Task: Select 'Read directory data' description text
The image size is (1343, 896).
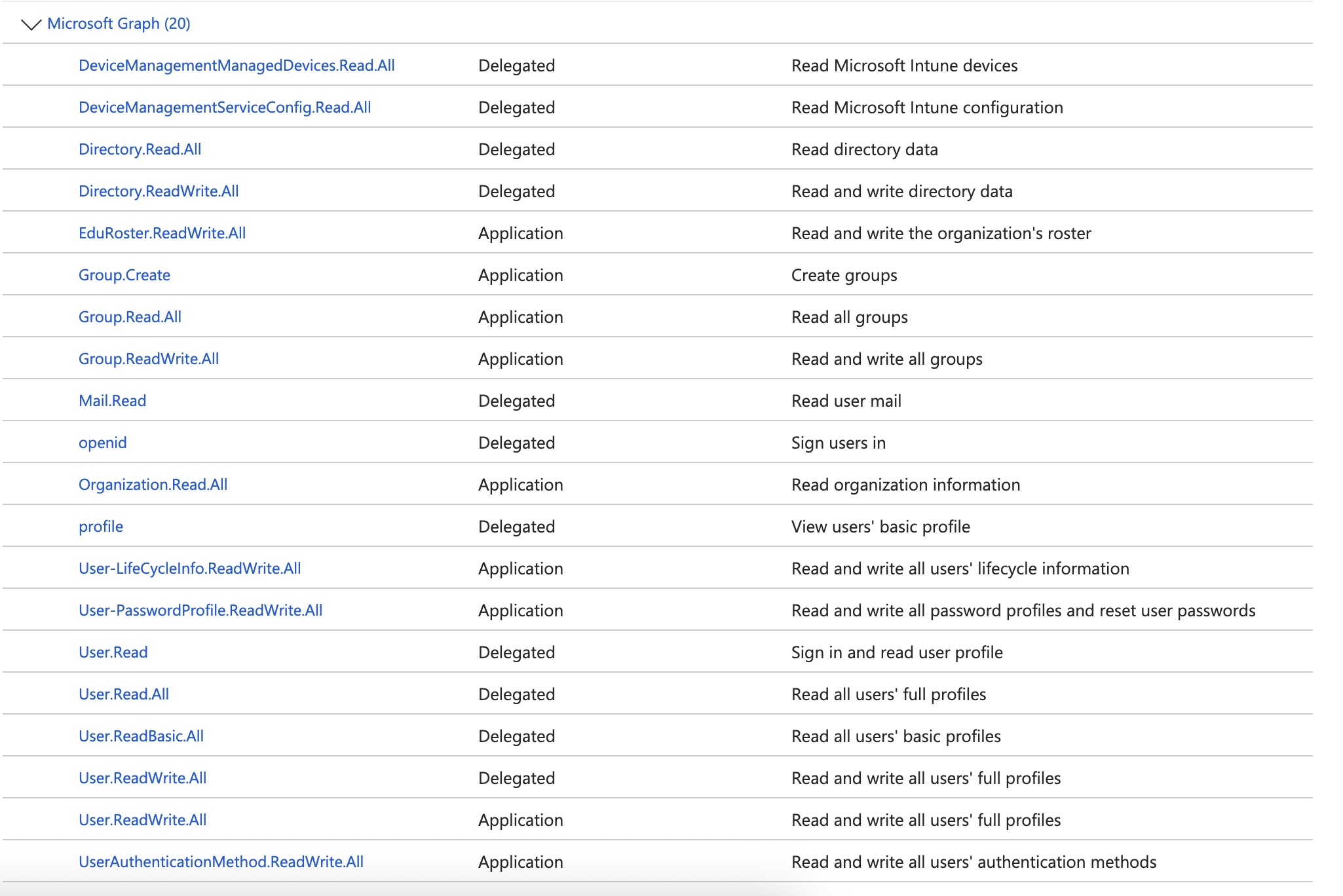Action: 864,149
